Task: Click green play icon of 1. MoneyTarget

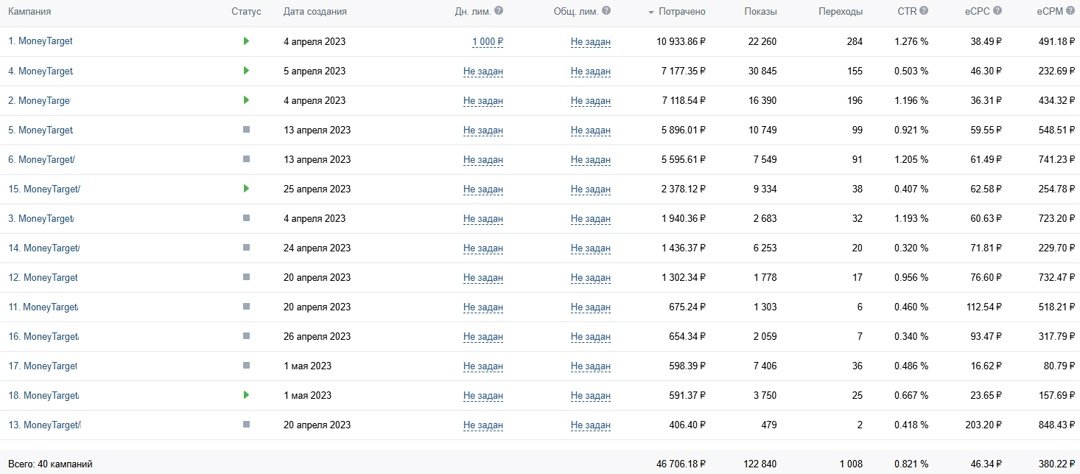Action: point(246,41)
